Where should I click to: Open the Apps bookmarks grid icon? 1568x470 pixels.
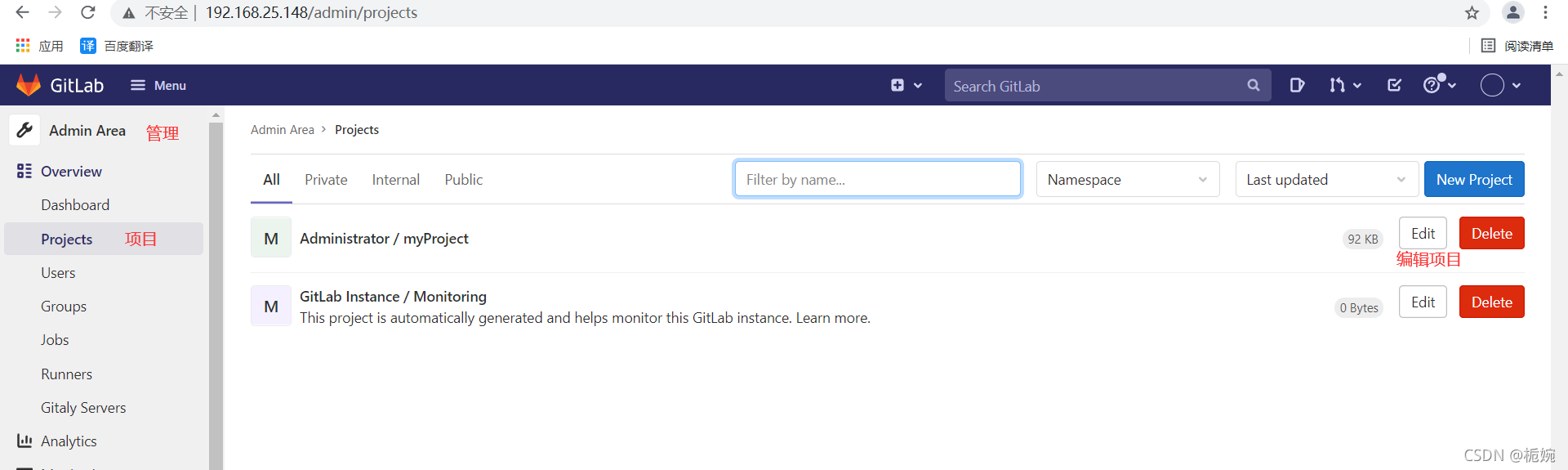23,46
